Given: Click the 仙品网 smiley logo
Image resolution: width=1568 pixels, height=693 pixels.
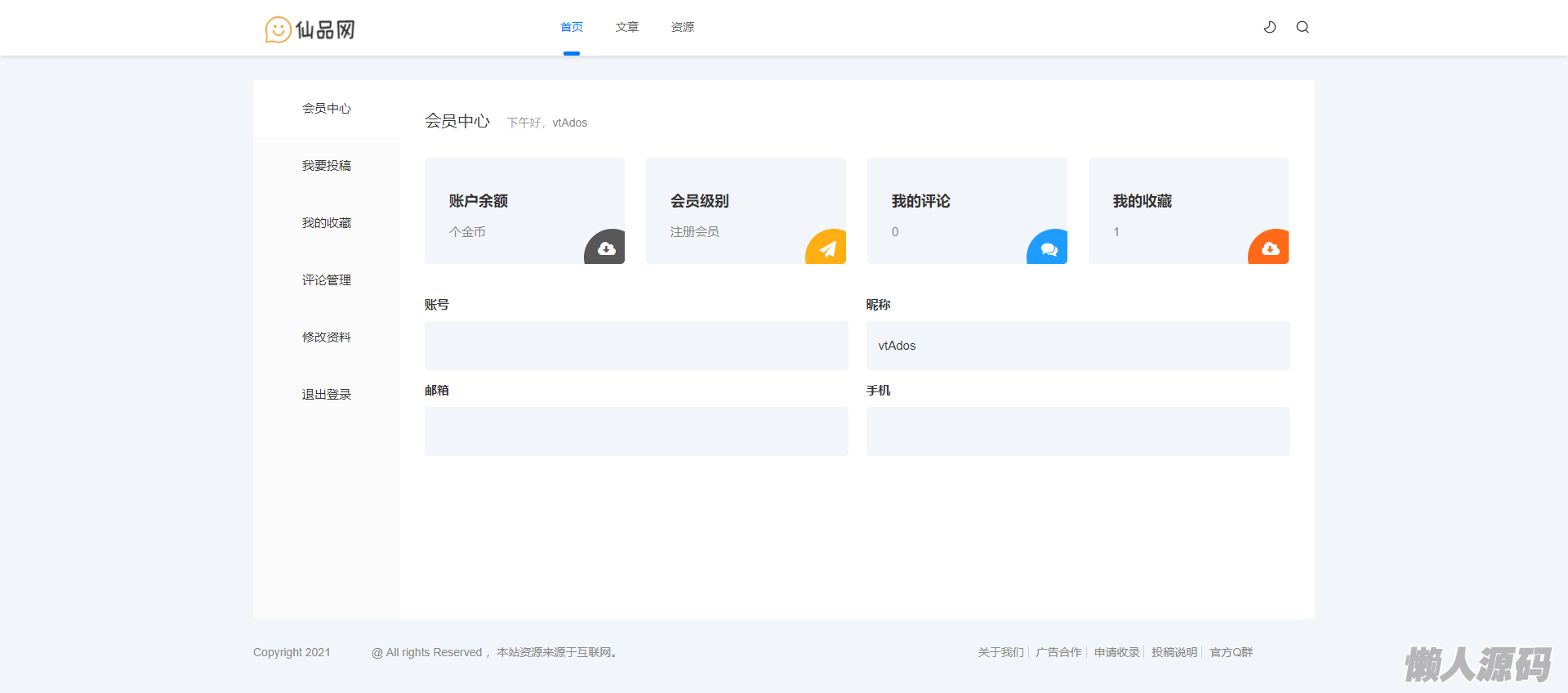Looking at the screenshot, I should [x=310, y=29].
